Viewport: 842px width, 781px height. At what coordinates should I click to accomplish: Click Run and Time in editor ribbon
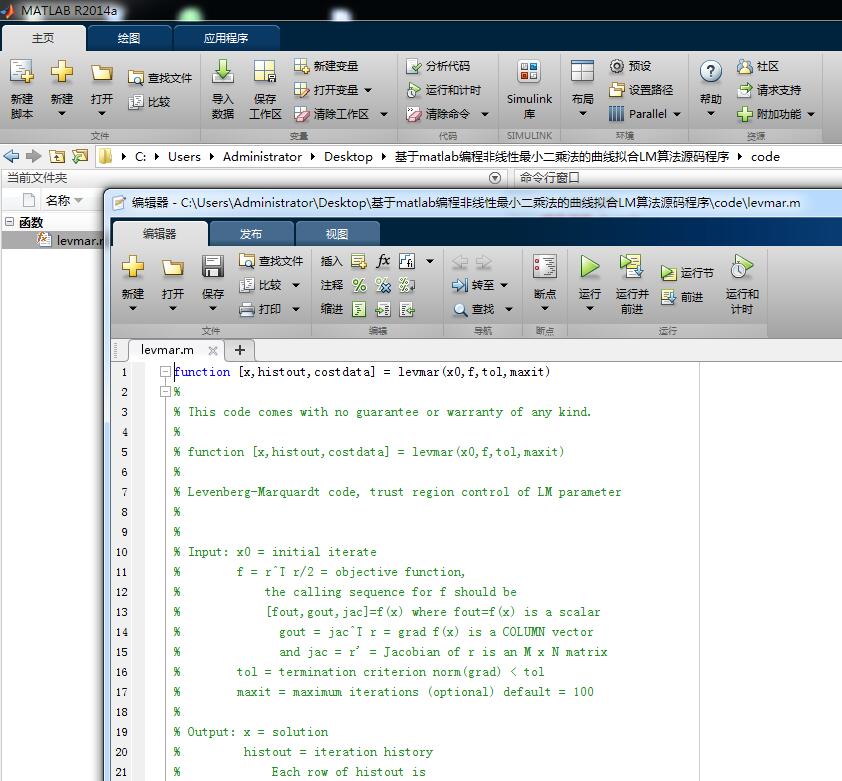(x=742, y=285)
